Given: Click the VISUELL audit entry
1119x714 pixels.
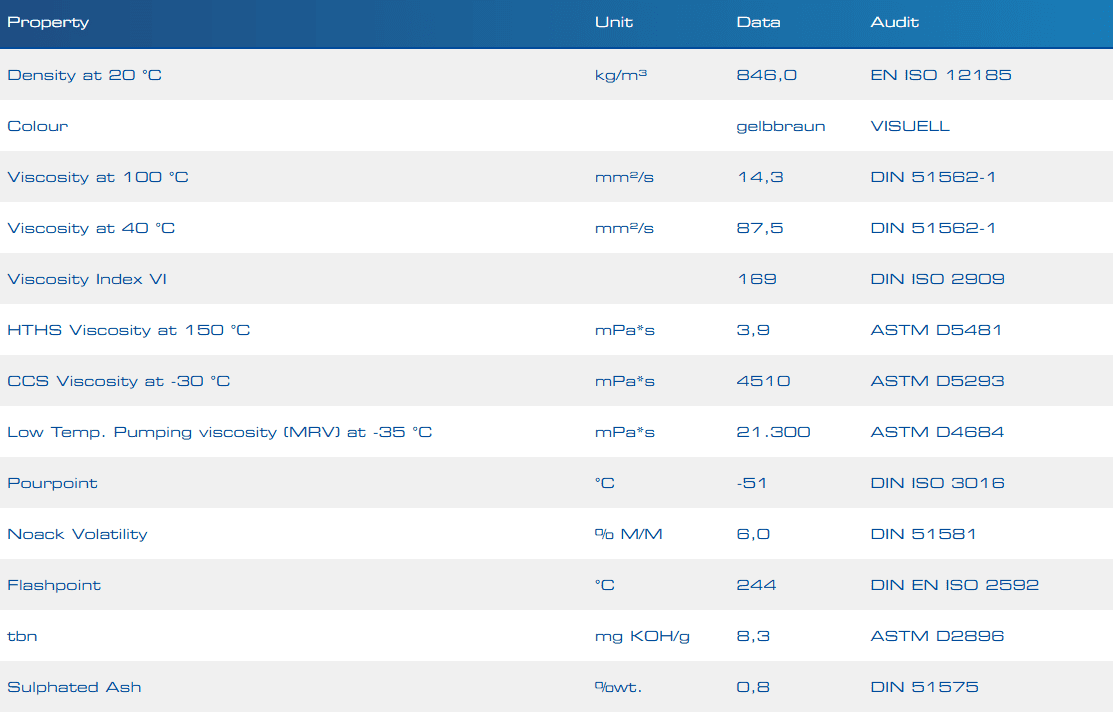Looking at the screenshot, I should (x=910, y=126).
